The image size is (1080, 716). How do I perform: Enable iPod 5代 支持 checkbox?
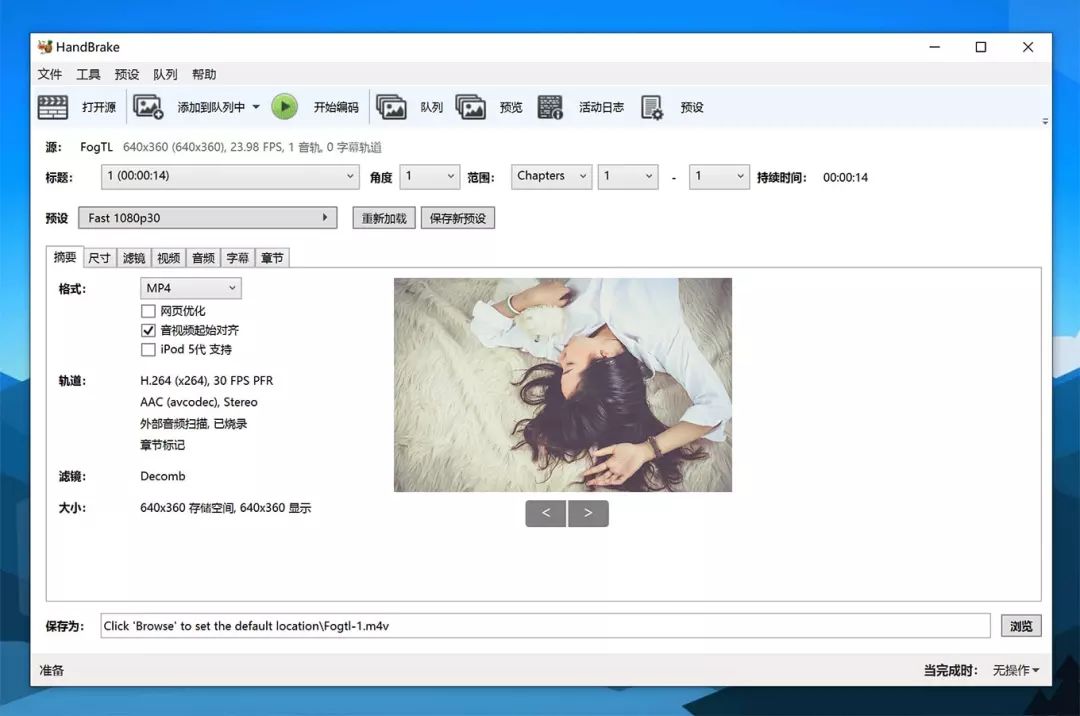(x=147, y=349)
